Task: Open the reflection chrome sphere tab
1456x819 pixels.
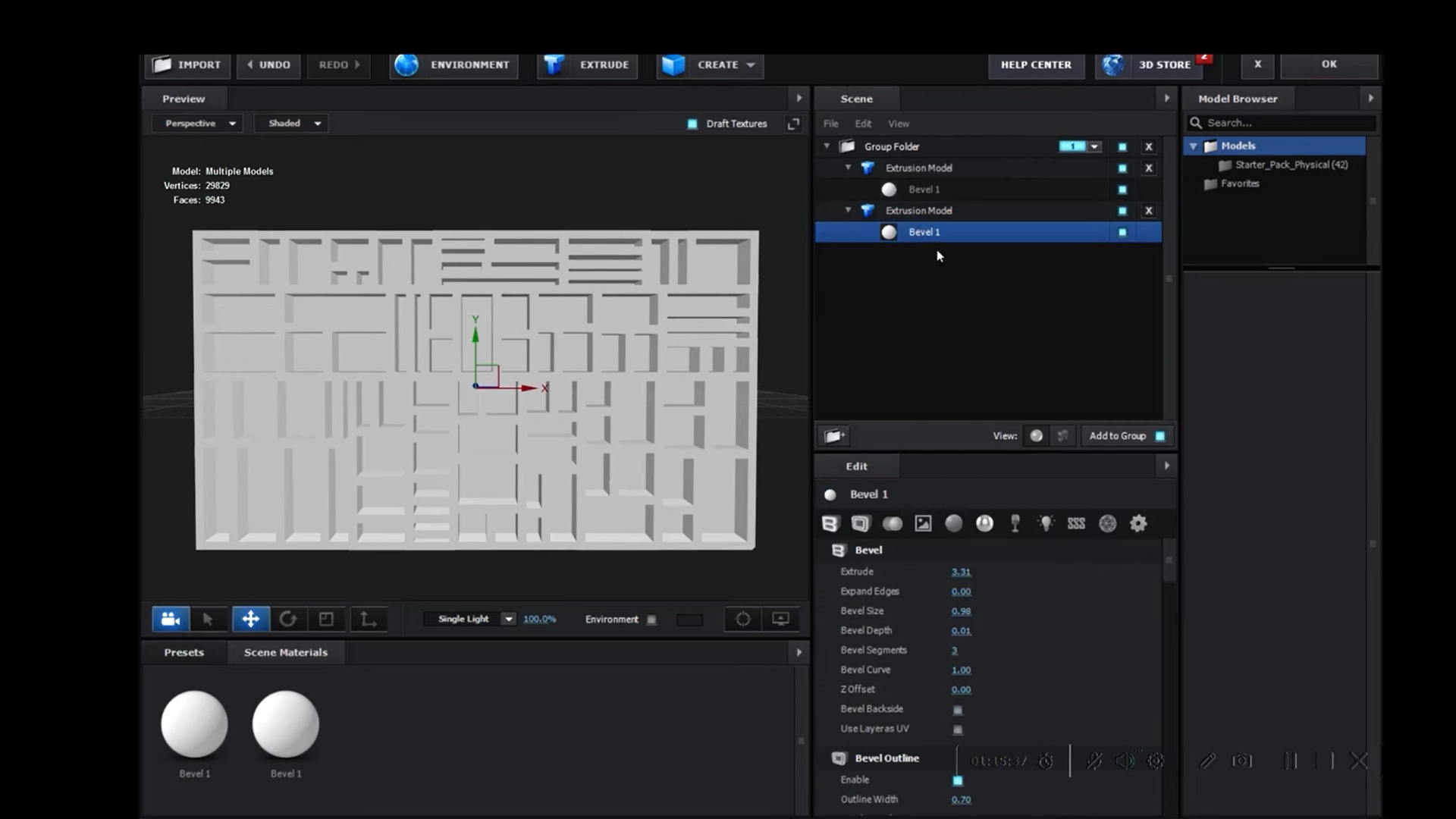Action: pyautogui.click(x=984, y=523)
